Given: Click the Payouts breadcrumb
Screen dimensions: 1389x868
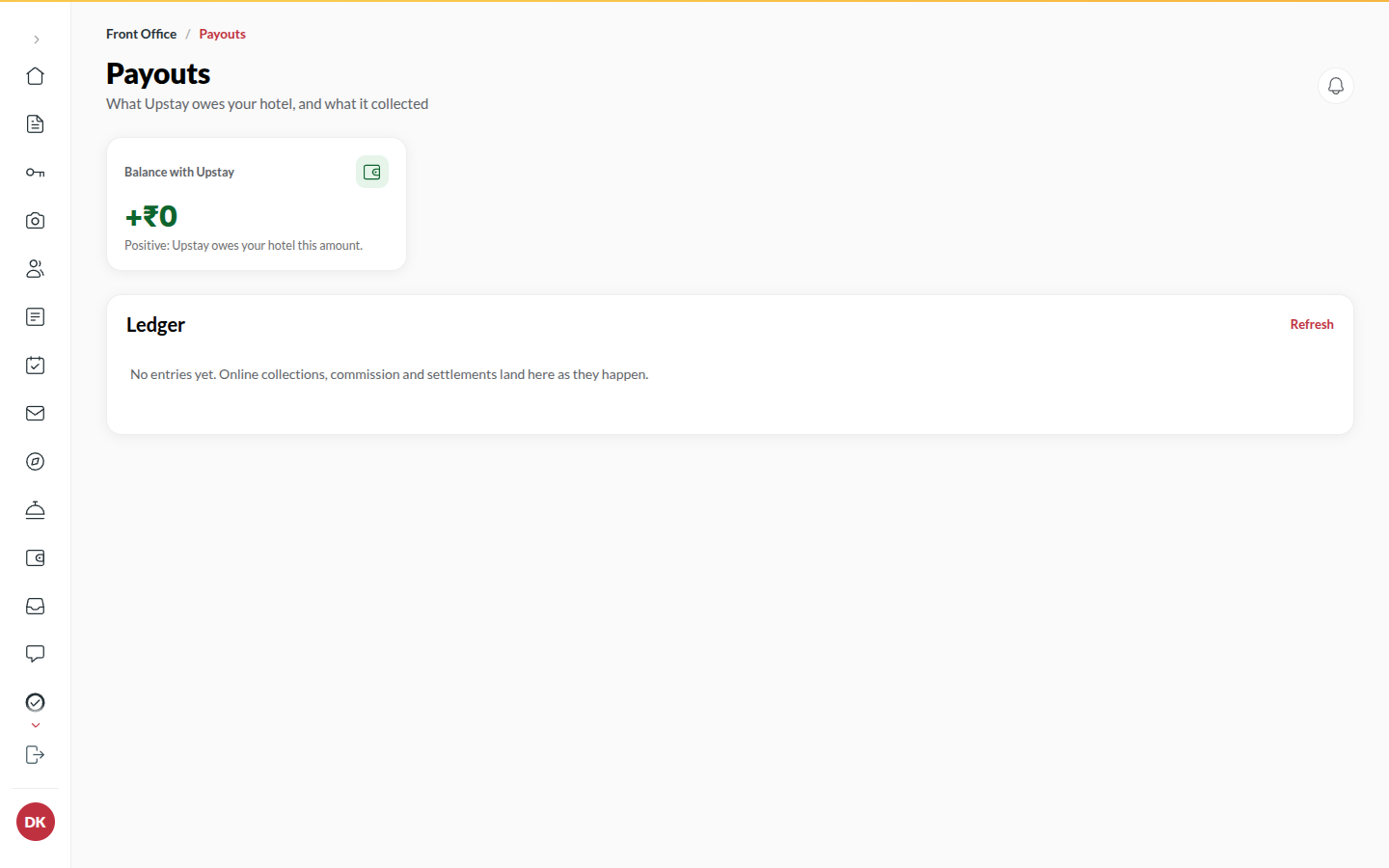Looking at the screenshot, I should point(222,34).
